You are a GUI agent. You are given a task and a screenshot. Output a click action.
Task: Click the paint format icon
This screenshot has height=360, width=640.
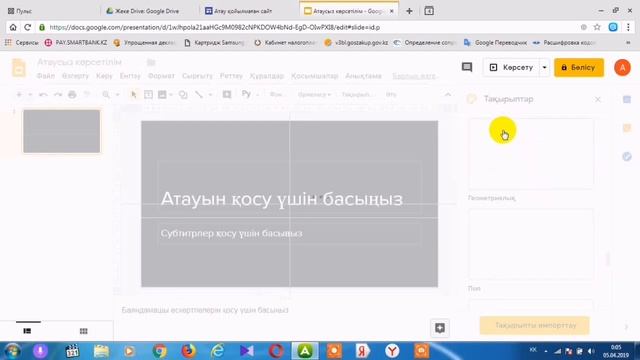[x=87, y=95]
